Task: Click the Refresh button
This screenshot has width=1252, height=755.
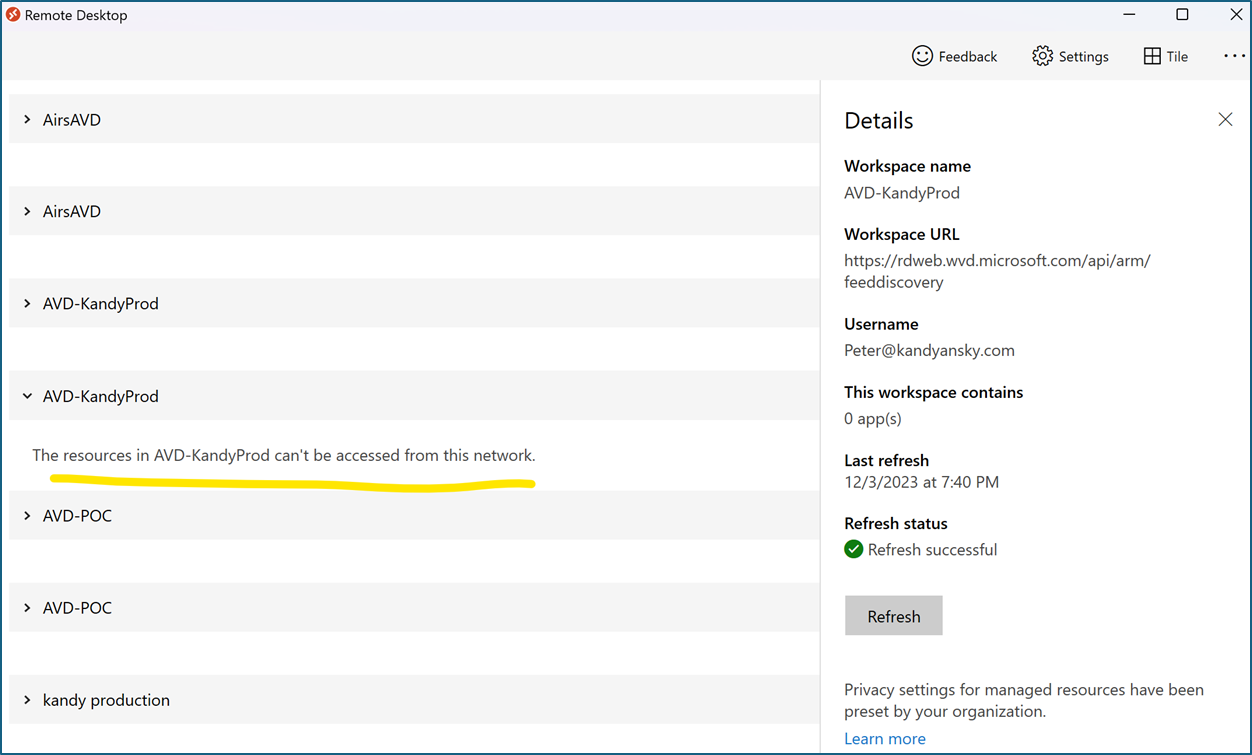Action: click(894, 616)
